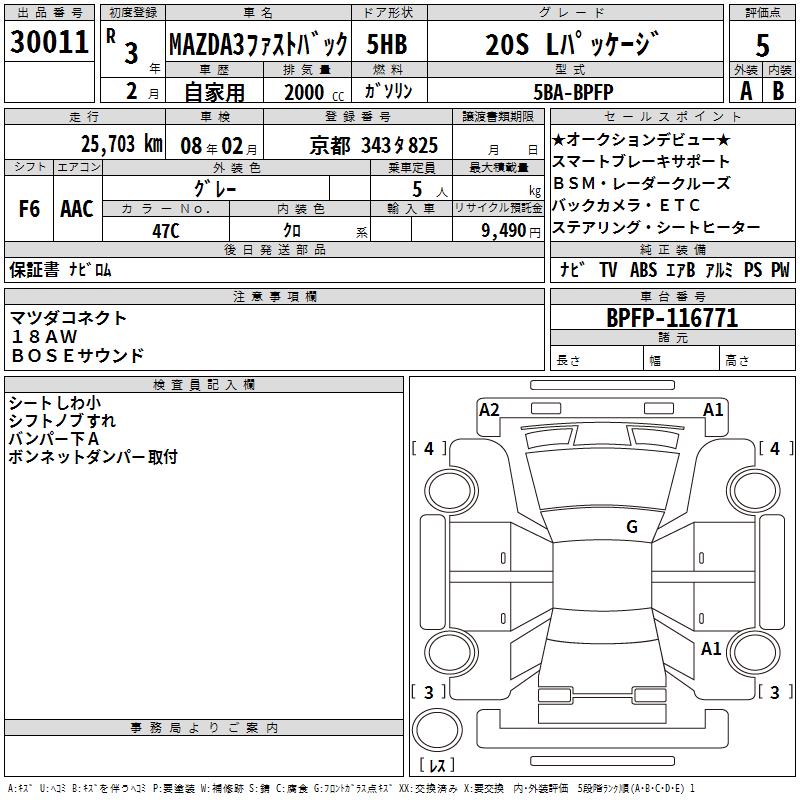Select the エアB airbag equipment item
Viewport: 800px width, 800px height.
coord(681,269)
